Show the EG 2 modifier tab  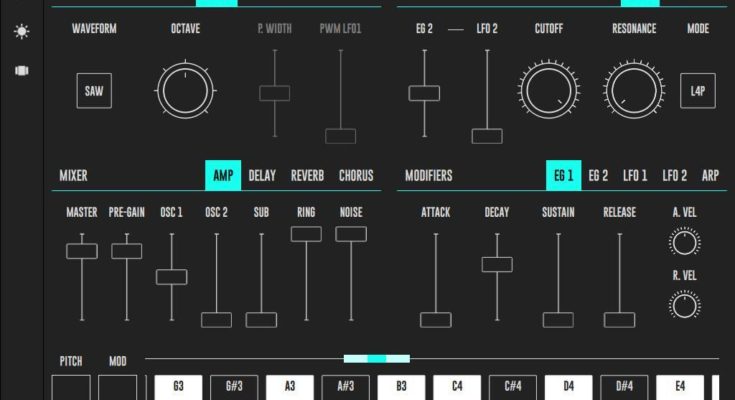point(598,176)
